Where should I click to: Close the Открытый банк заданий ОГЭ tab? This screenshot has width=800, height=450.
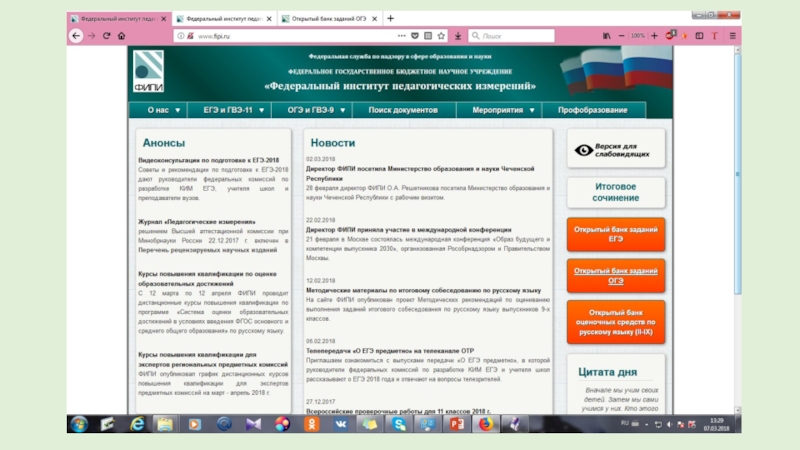374,19
